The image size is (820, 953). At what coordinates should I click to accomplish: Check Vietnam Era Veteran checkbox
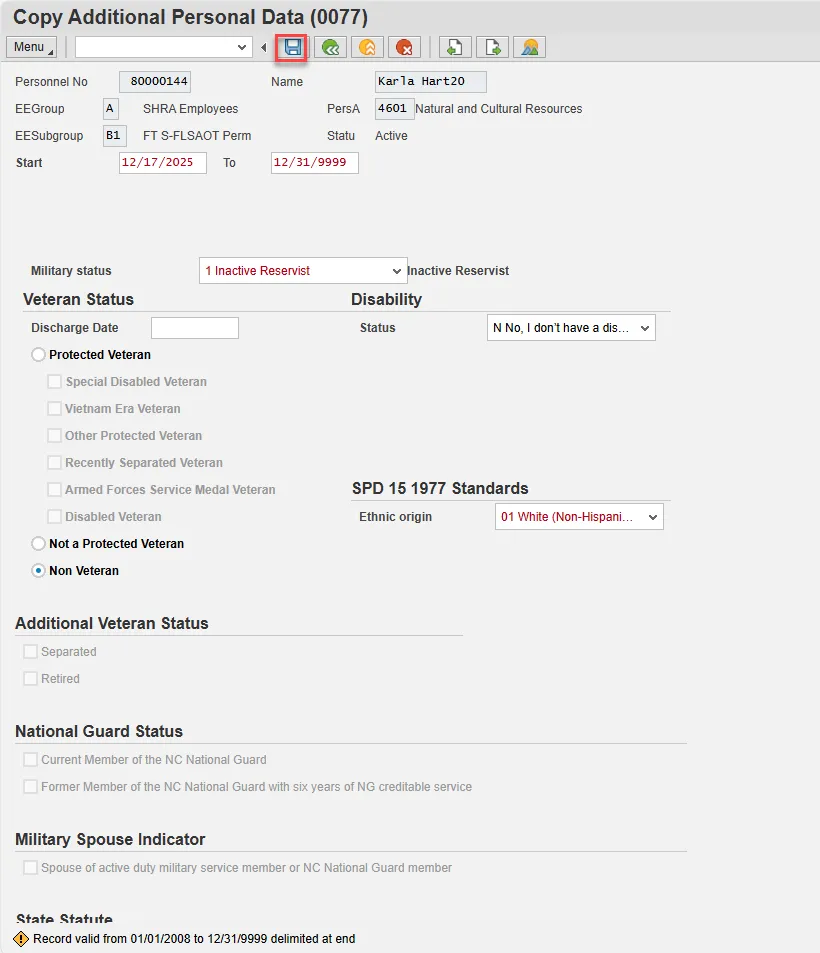tap(55, 408)
